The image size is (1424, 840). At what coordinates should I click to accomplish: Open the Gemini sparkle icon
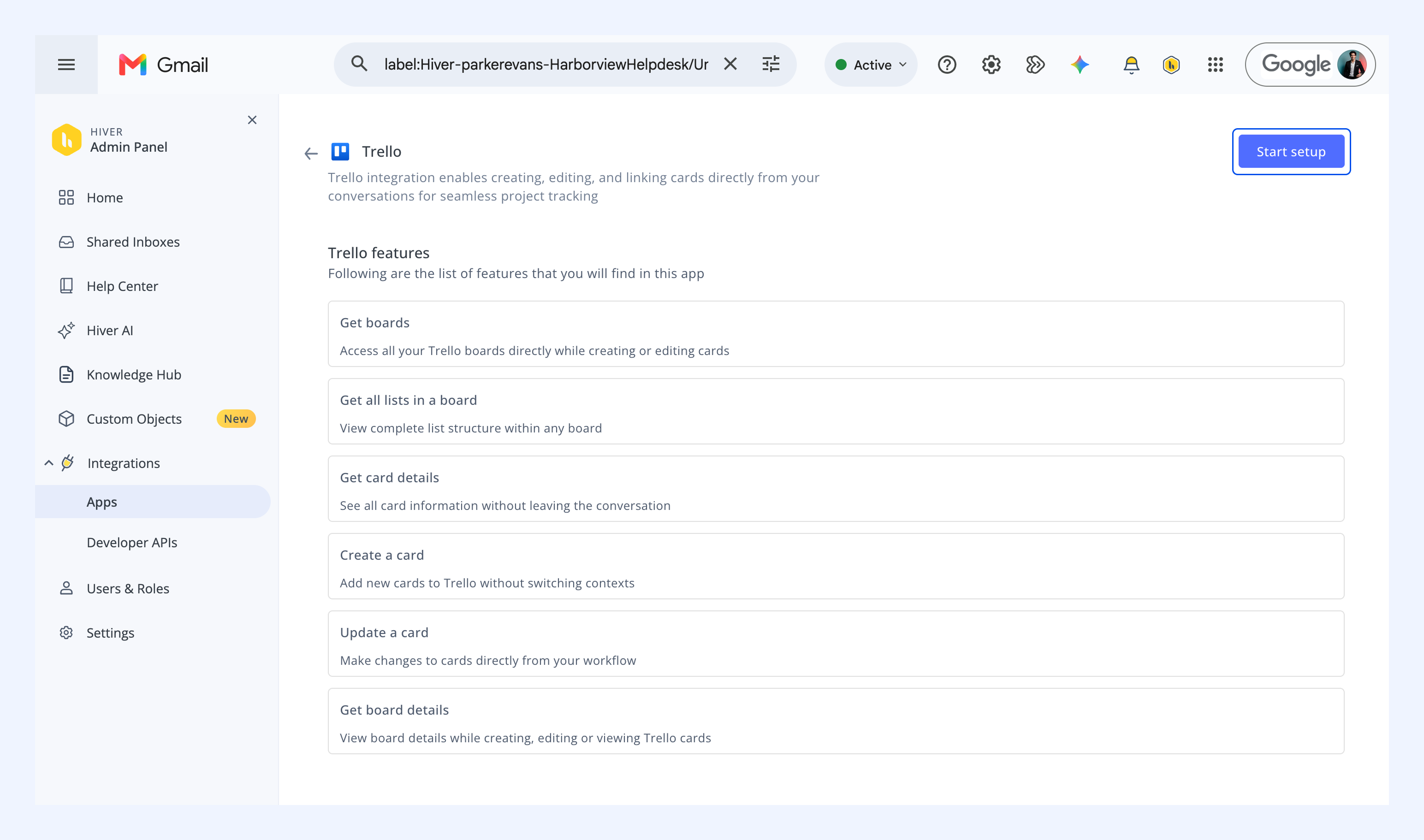pyautogui.click(x=1080, y=65)
